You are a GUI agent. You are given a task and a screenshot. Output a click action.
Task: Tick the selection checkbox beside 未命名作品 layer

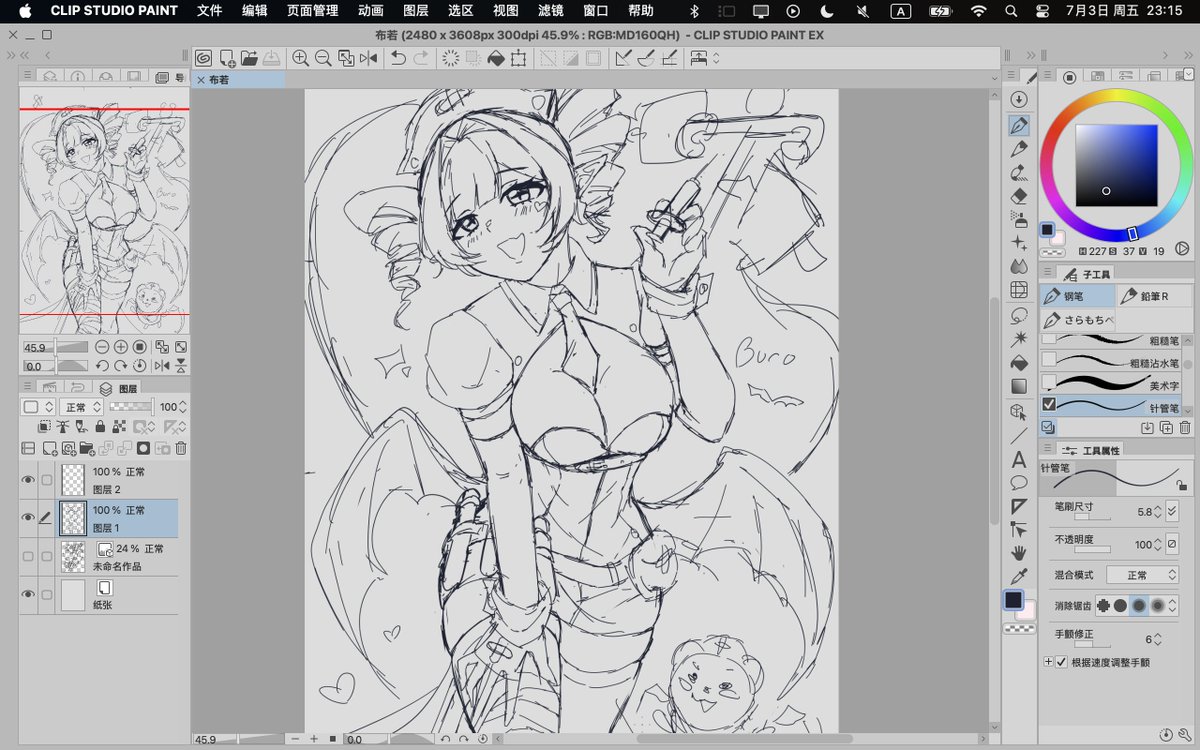click(x=46, y=557)
